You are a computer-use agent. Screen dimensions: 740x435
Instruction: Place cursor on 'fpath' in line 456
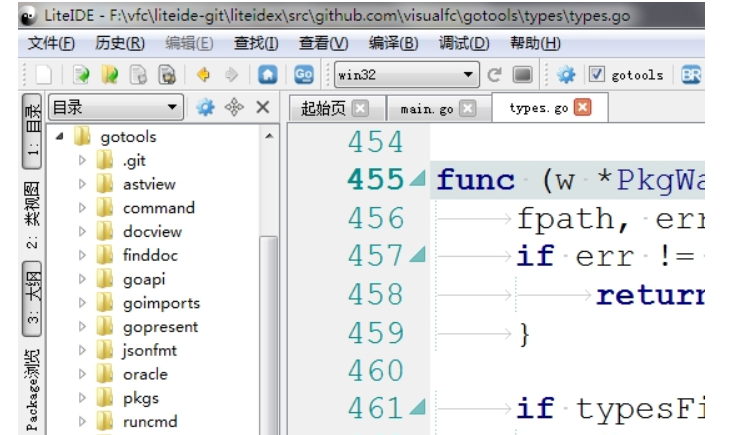point(565,218)
